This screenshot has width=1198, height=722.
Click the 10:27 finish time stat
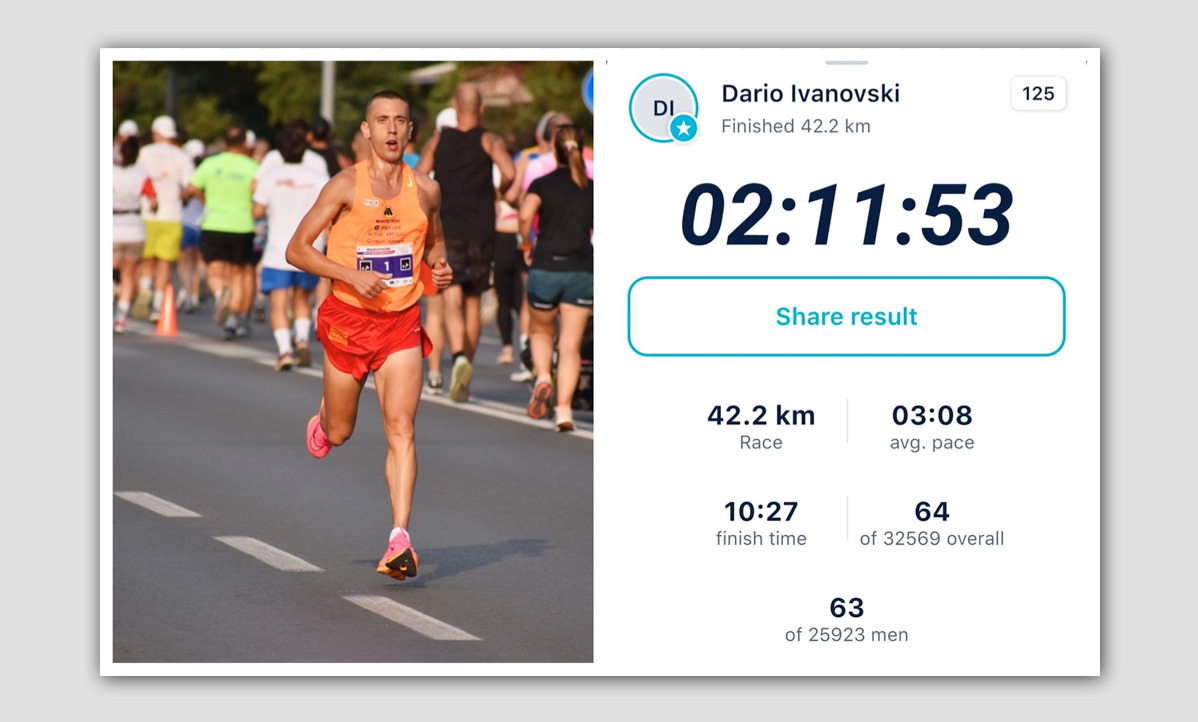click(x=761, y=523)
